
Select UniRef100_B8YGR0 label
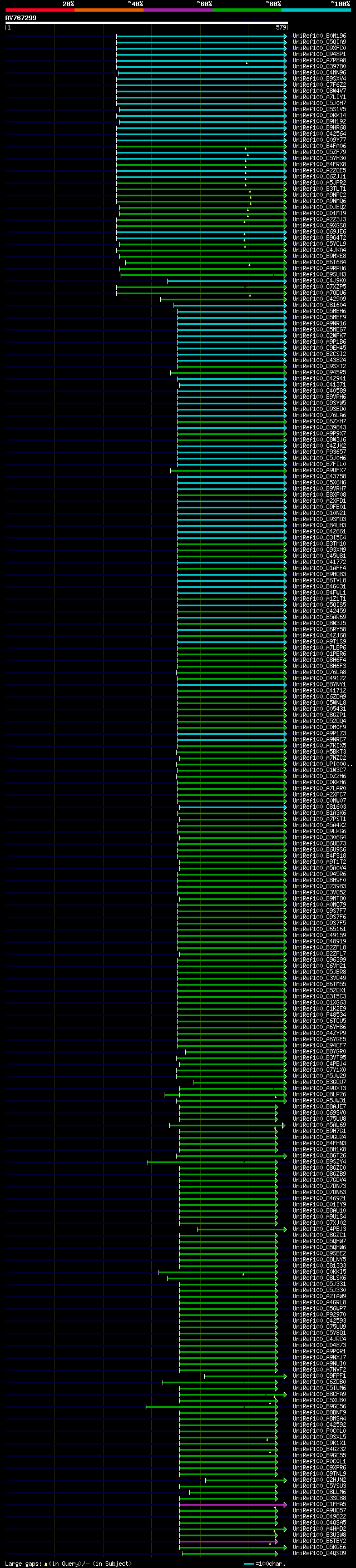tap(319, 1051)
